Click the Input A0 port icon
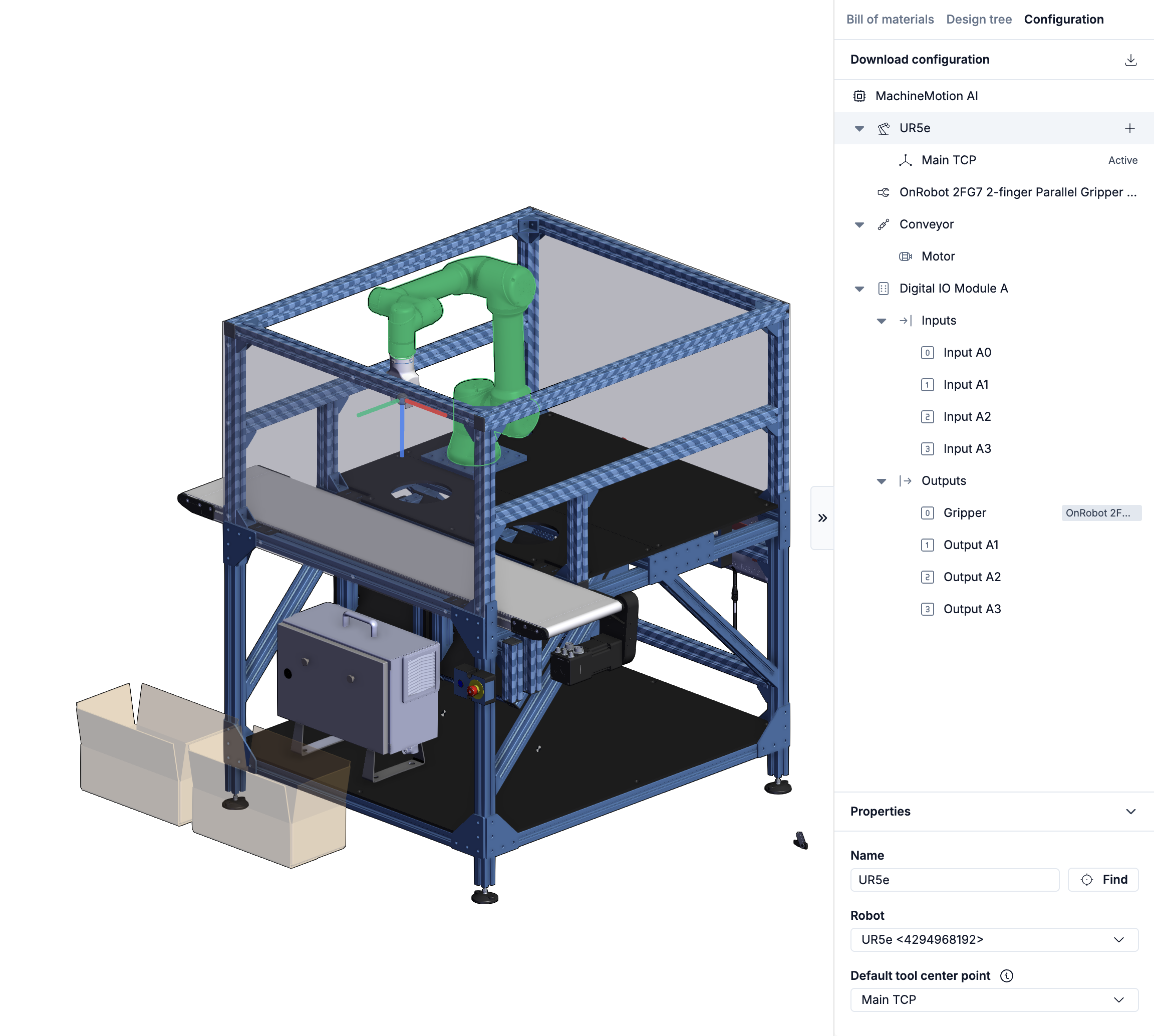Viewport: 1154px width, 1036px height. [928, 353]
